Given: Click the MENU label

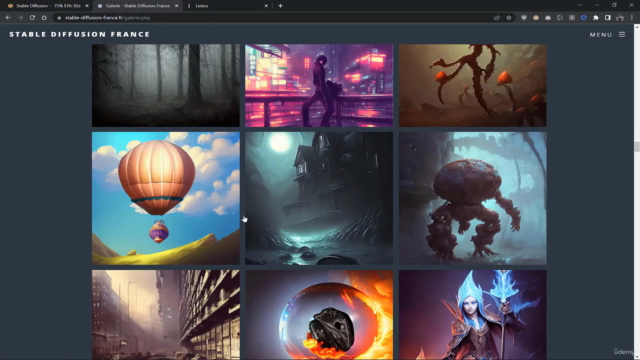Looking at the screenshot, I should [601, 35].
